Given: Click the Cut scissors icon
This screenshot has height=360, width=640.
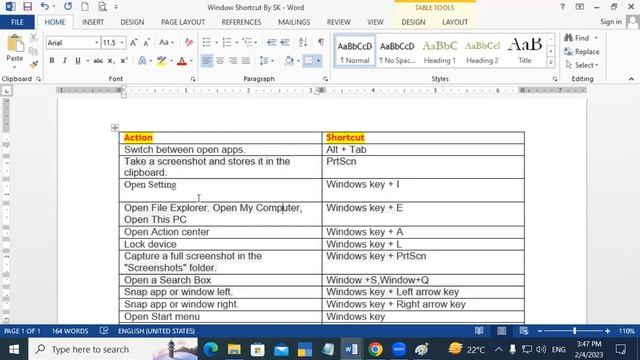Looking at the screenshot, I should [x=34, y=38].
